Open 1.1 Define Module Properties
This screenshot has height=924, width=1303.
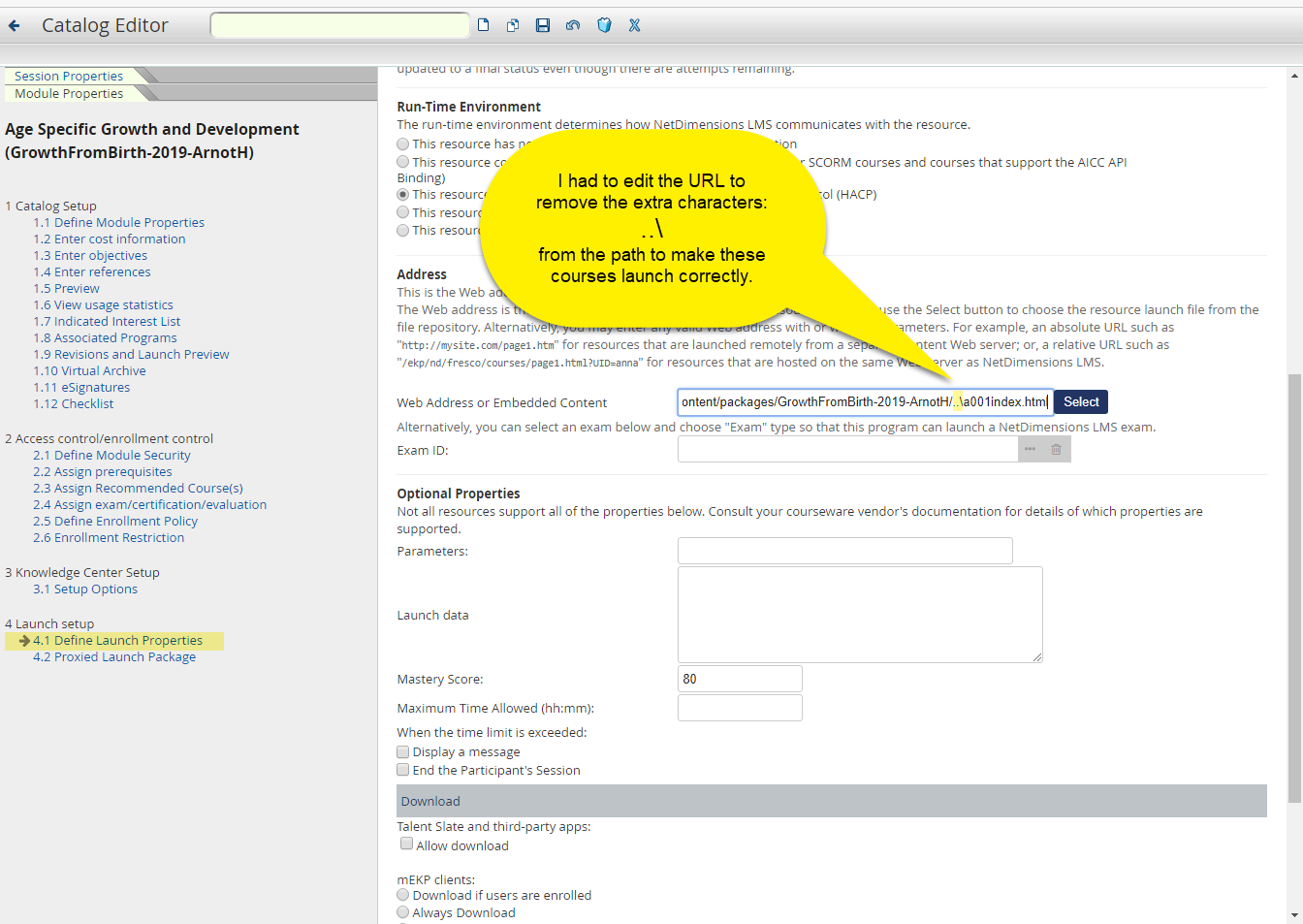(118, 222)
